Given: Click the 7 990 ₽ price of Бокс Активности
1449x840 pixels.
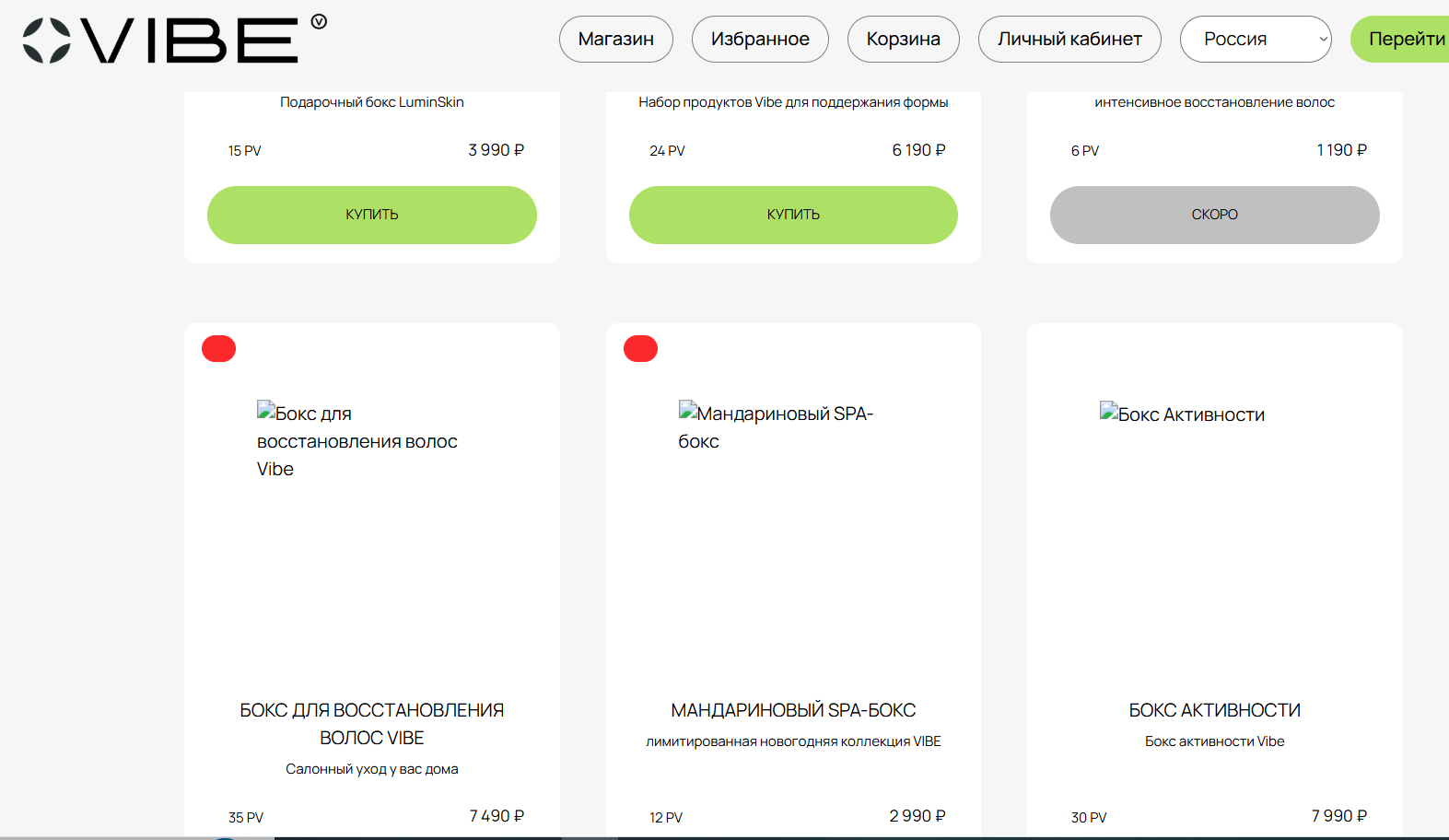Looking at the screenshot, I should click(1338, 816).
